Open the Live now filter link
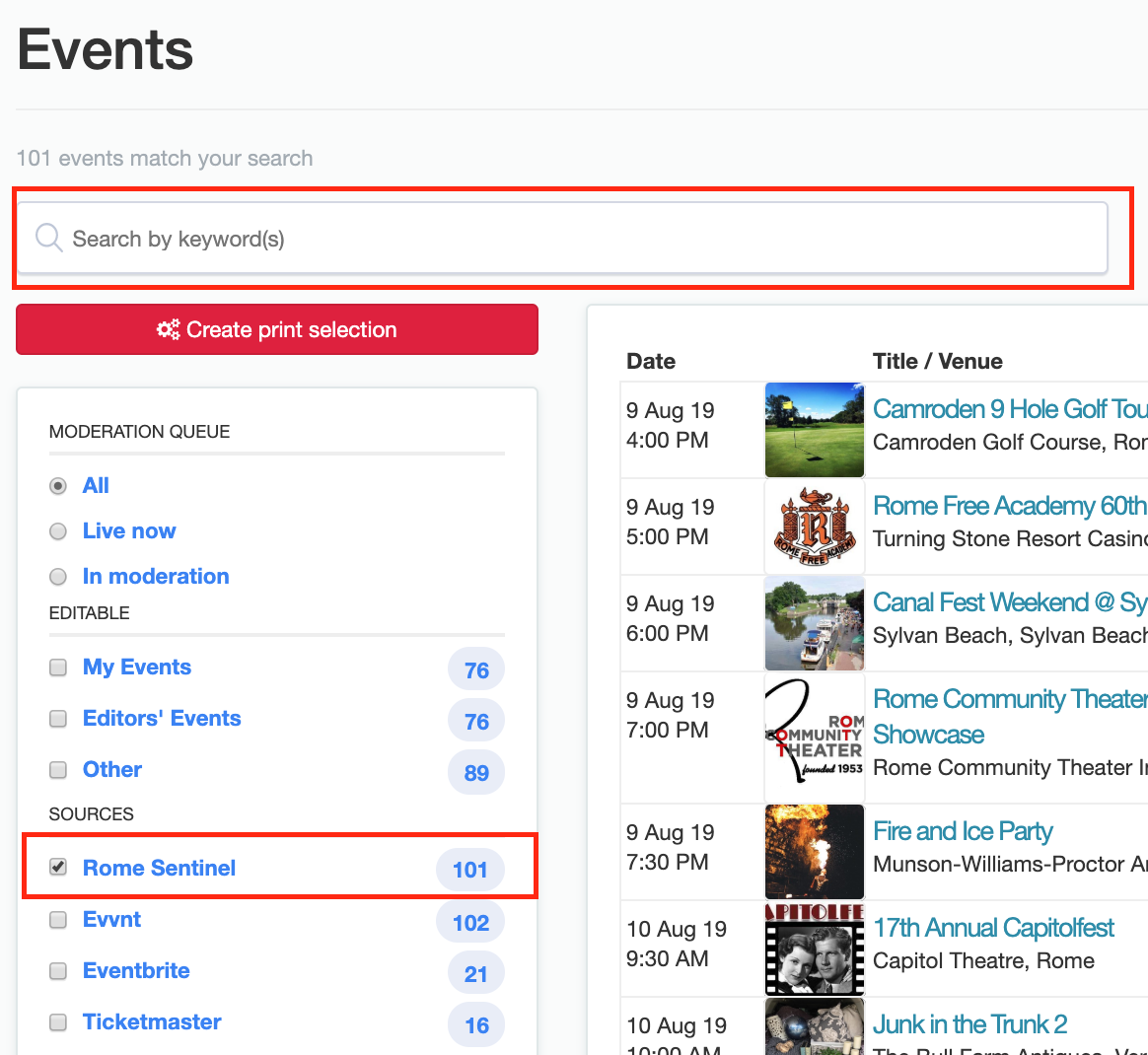Image resolution: width=1148 pixels, height=1055 pixels. (x=129, y=530)
